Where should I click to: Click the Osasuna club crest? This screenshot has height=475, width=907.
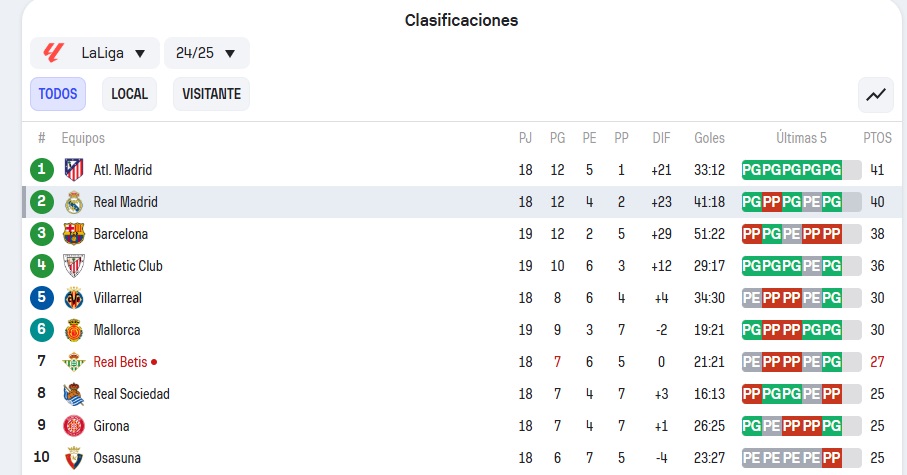pyautogui.click(x=74, y=458)
